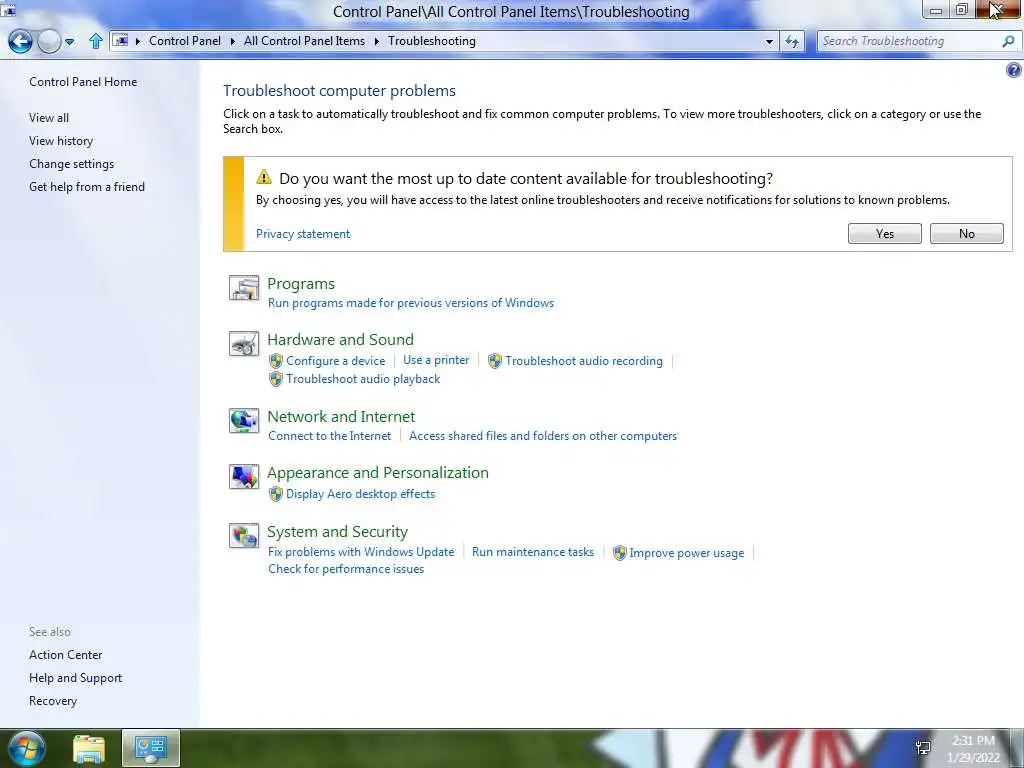Open Help and Support link
The width and height of the screenshot is (1024, 768).
pos(75,678)
